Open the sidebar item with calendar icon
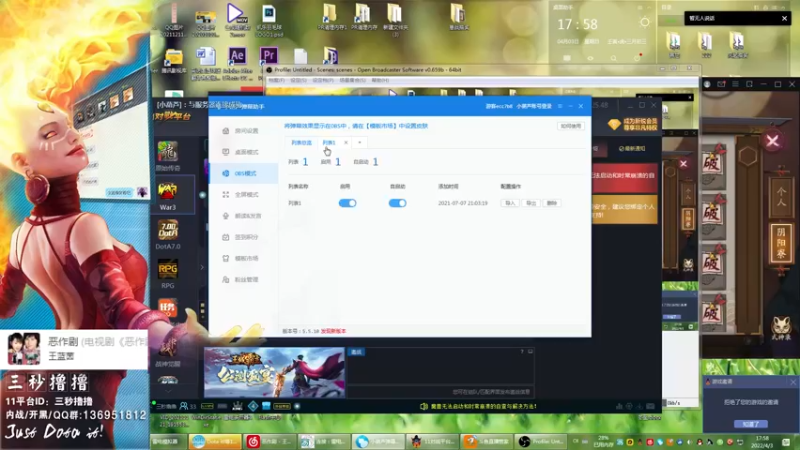The image size is (800, 450). 243,237
